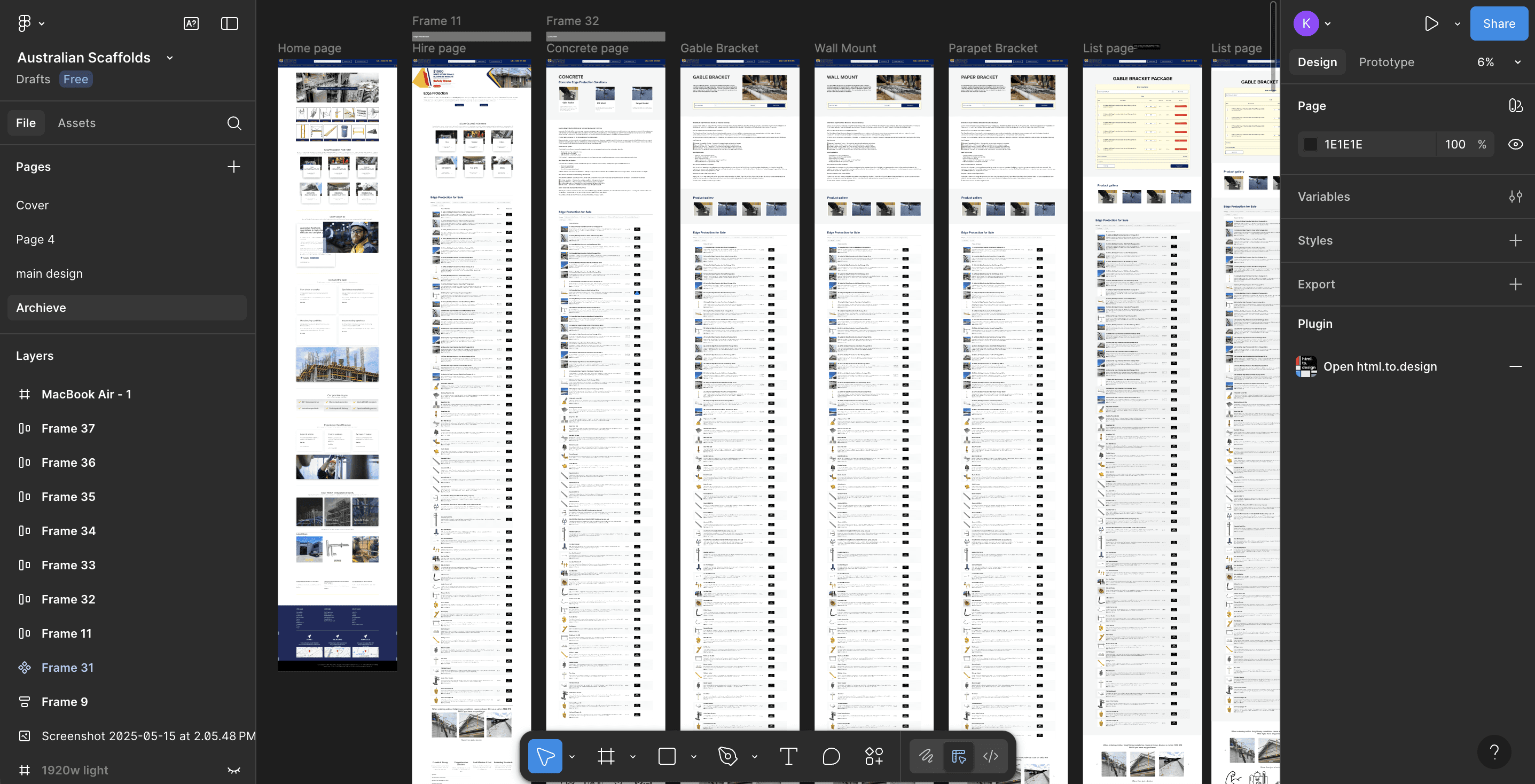Select the Comment tool
Image resolution: width=1535 pixels, height=784 pixels.
(x=831, y=756)
